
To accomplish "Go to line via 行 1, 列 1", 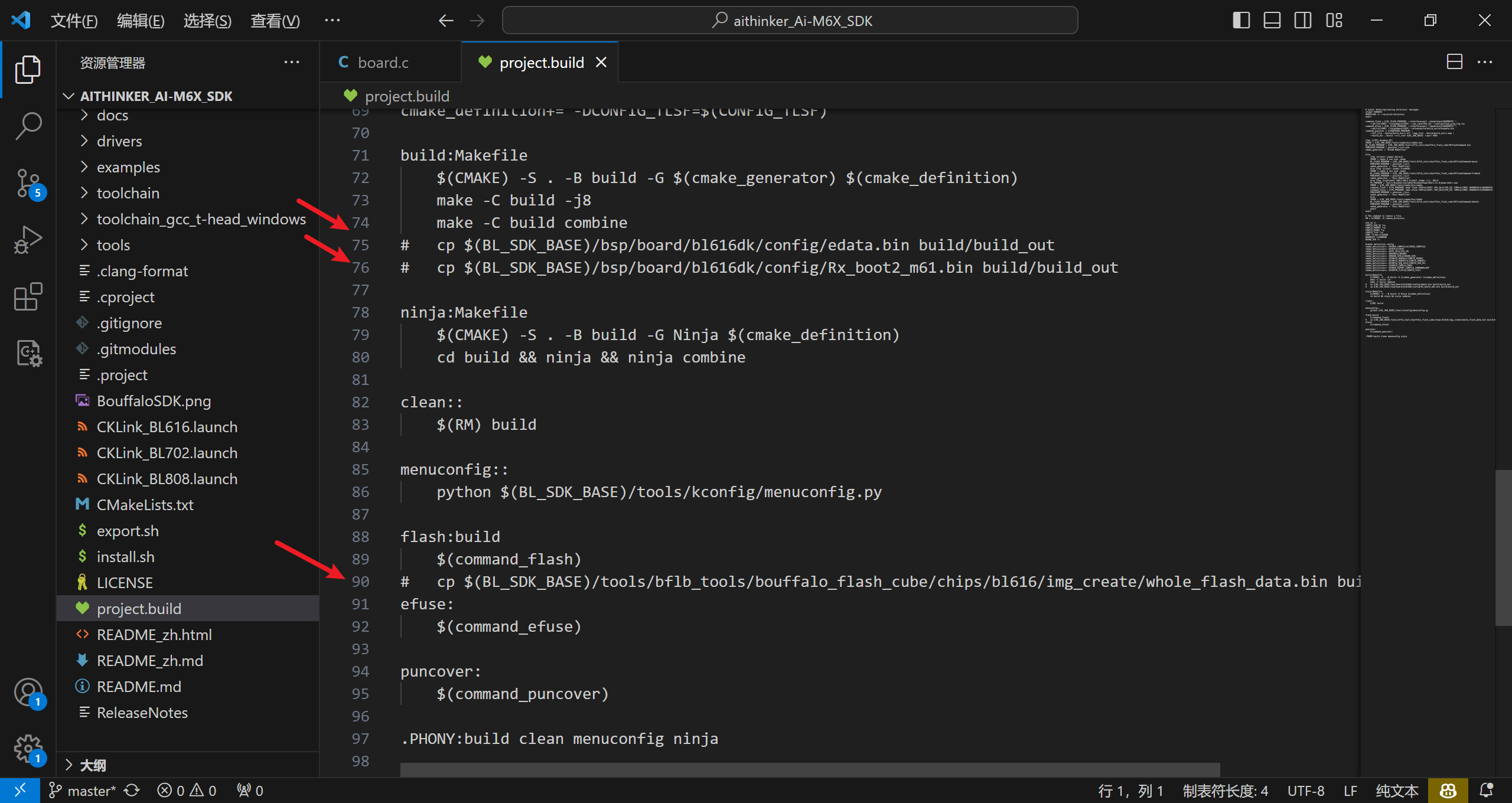I will click(1130, 791).
